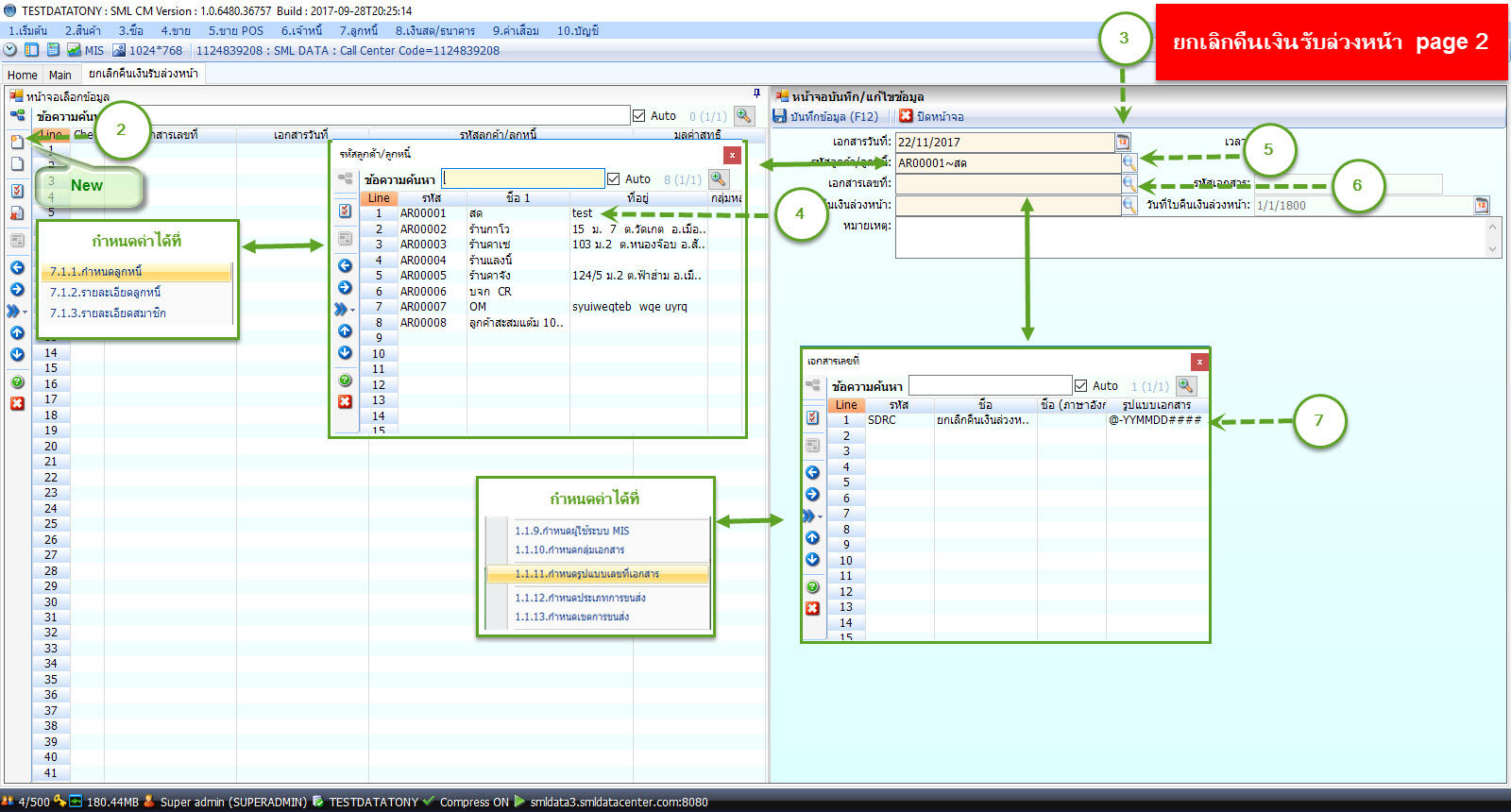This screenshot has width=1511, height=812.
Task: Switch to the Home tab
Action: click(x=23, y=75)
